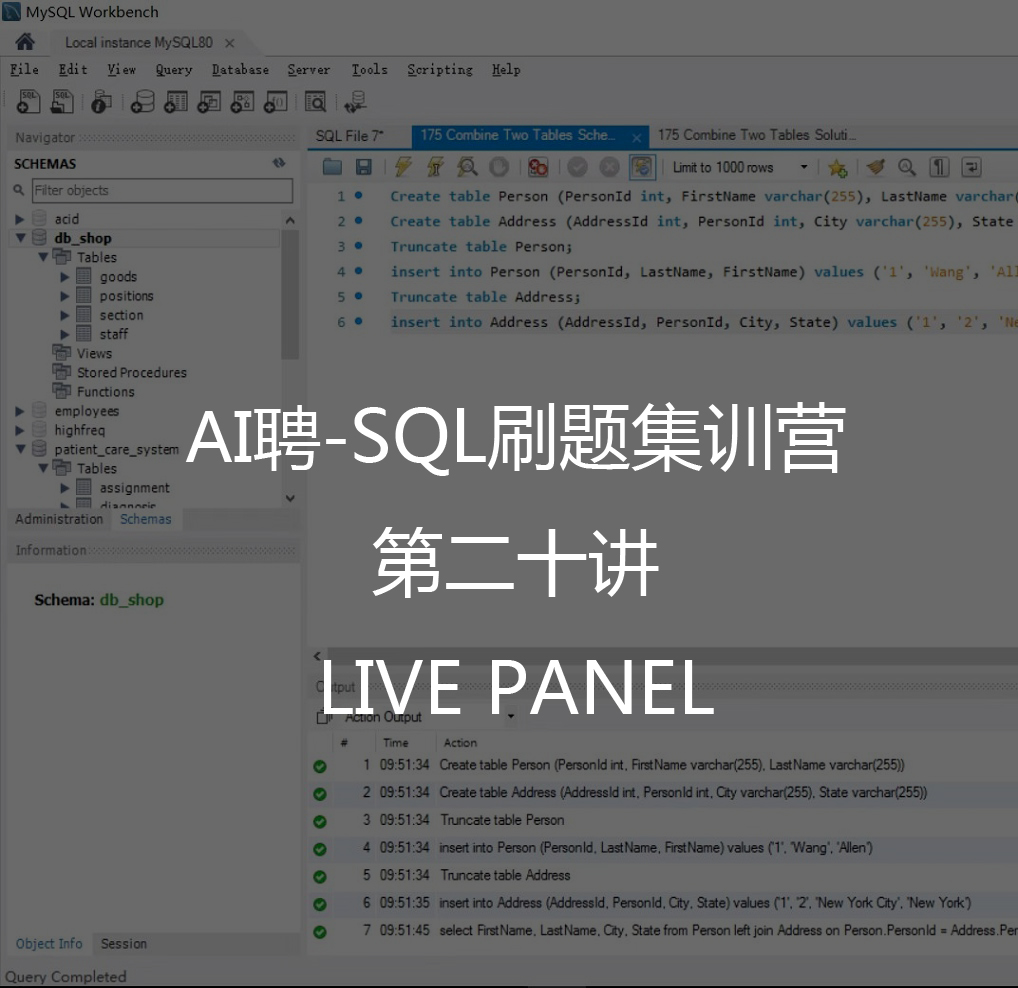The image size is (1018, 988).
Task: Commit transaction icon
Action: 577,167
